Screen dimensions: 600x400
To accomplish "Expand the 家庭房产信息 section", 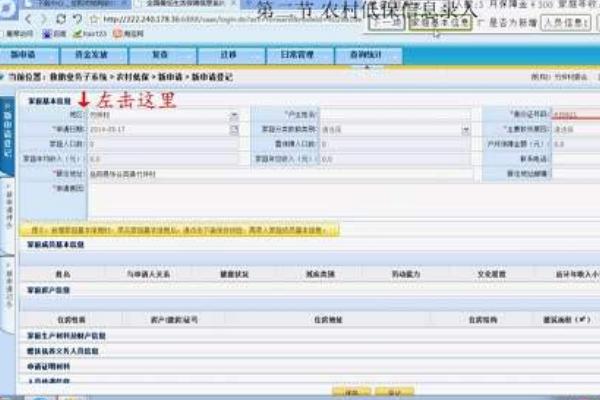I will point(49,290).
